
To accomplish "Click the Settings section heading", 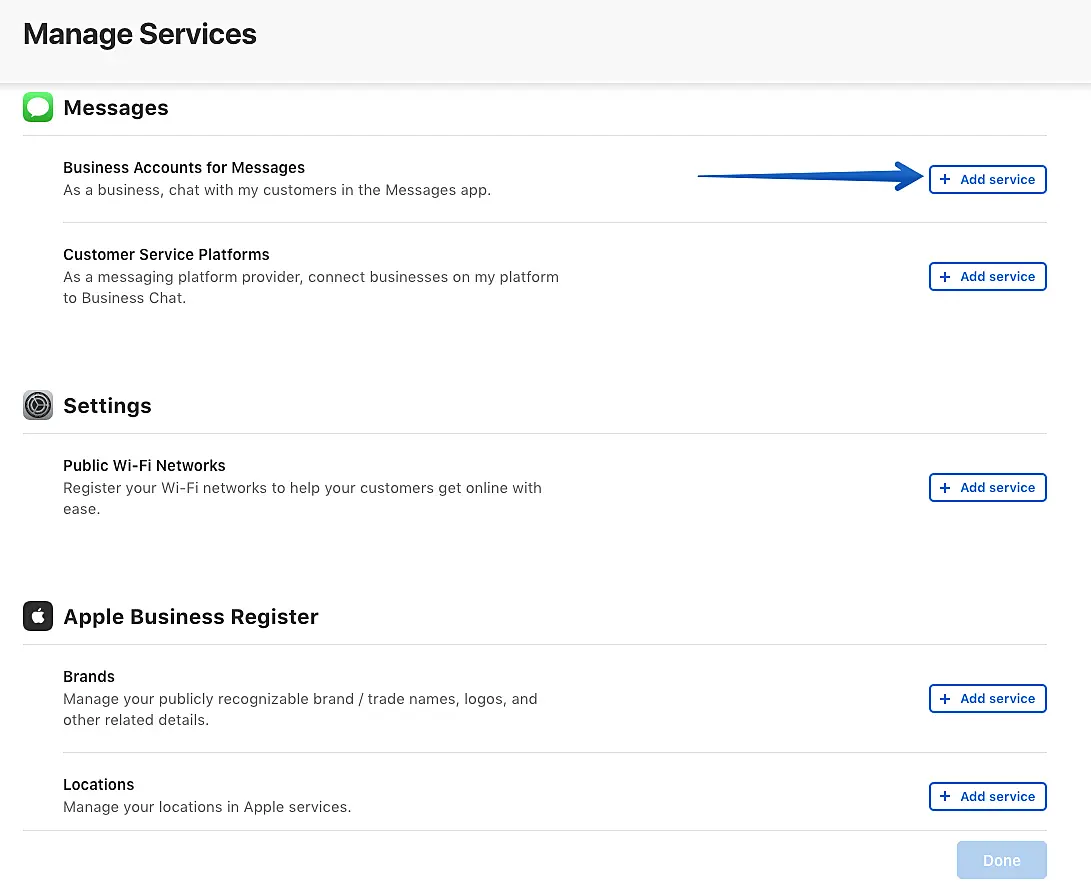I will point(107,406).
